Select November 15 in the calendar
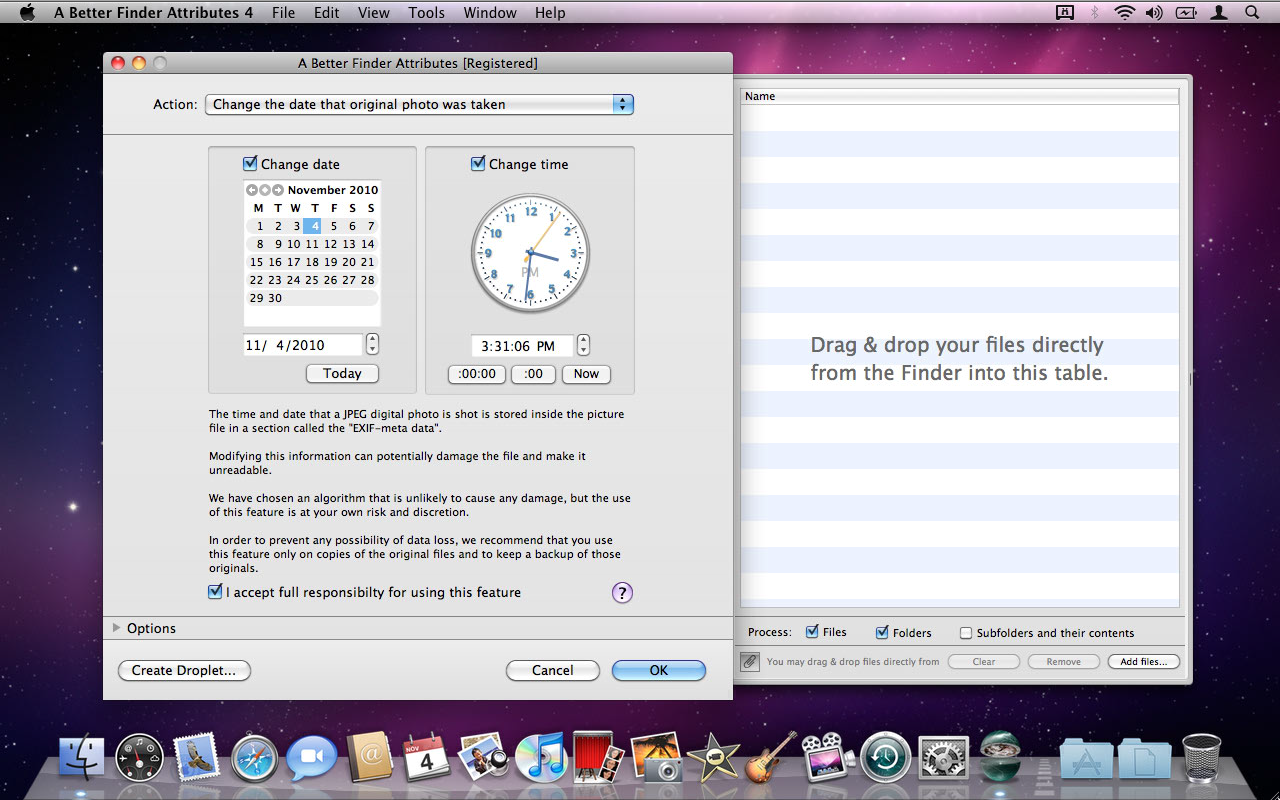Image resolution: width=1280 pixels, height=800 pixels. (257, 262)
